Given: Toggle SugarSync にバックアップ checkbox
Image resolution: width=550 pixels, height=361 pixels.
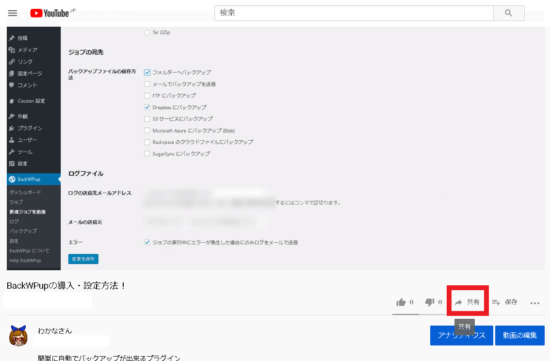Looking at the screenshot, I should [147, 154].
